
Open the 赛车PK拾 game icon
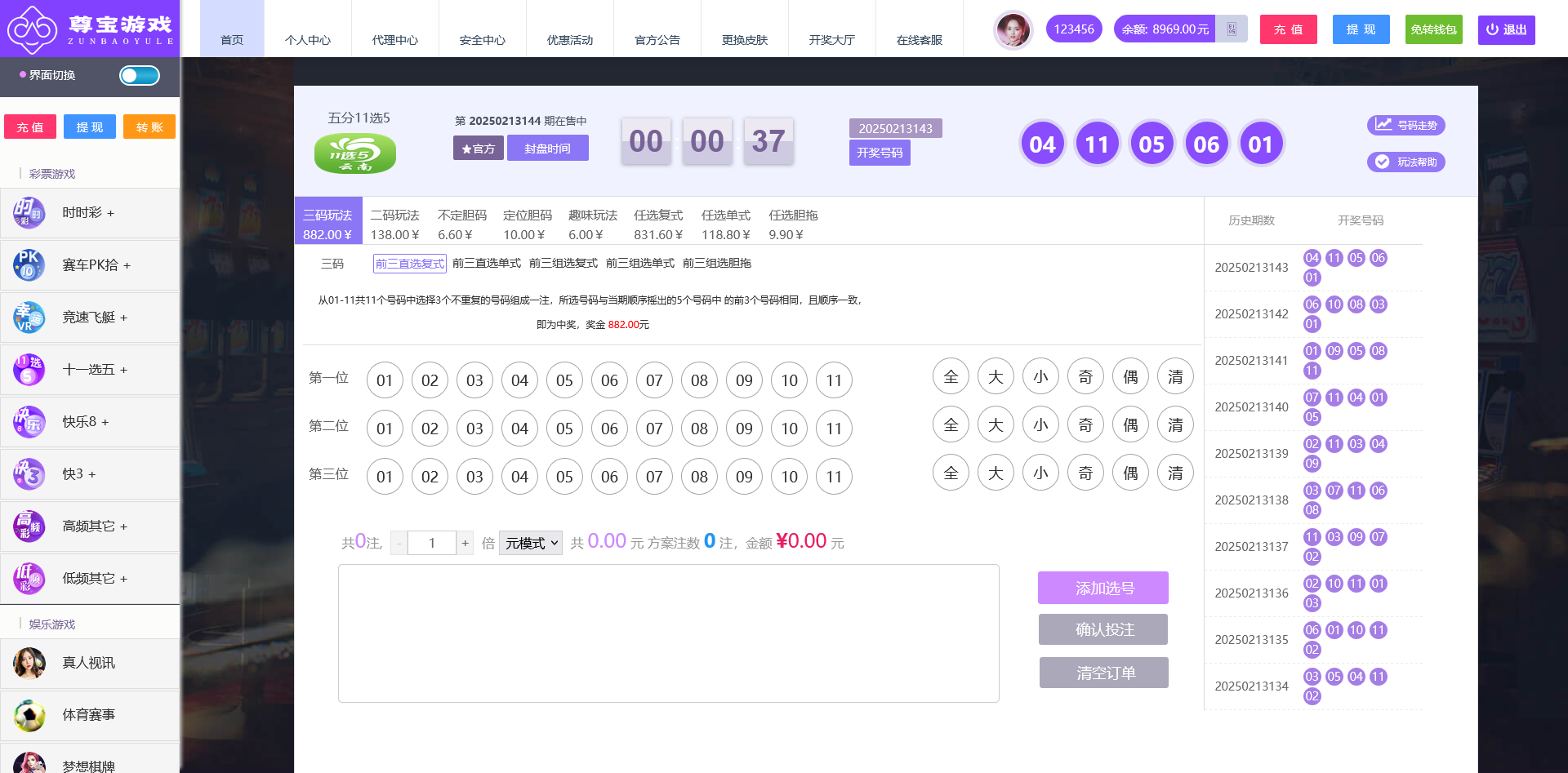(29, 265)
